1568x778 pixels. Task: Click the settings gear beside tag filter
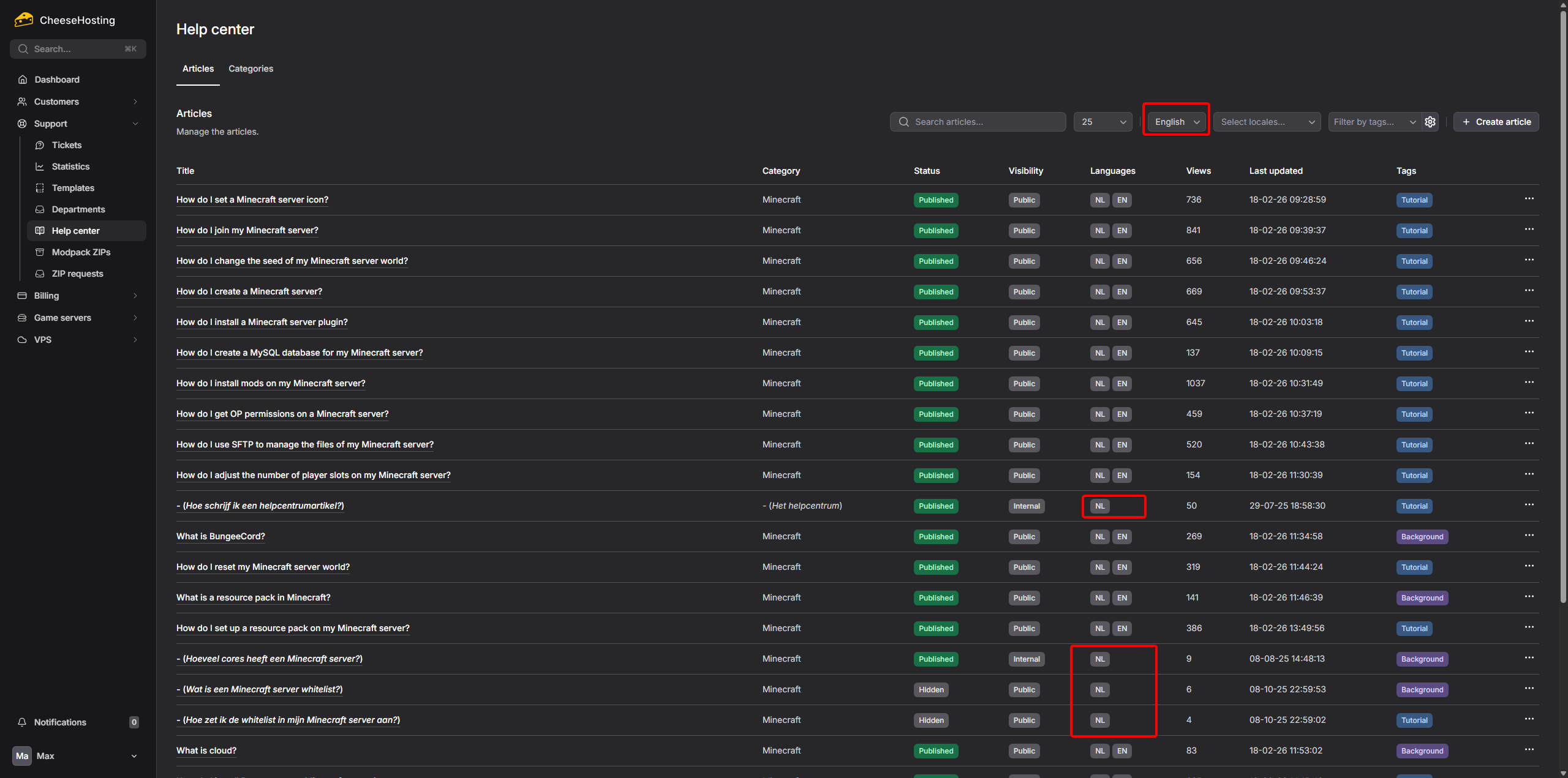pos(1430,122)
